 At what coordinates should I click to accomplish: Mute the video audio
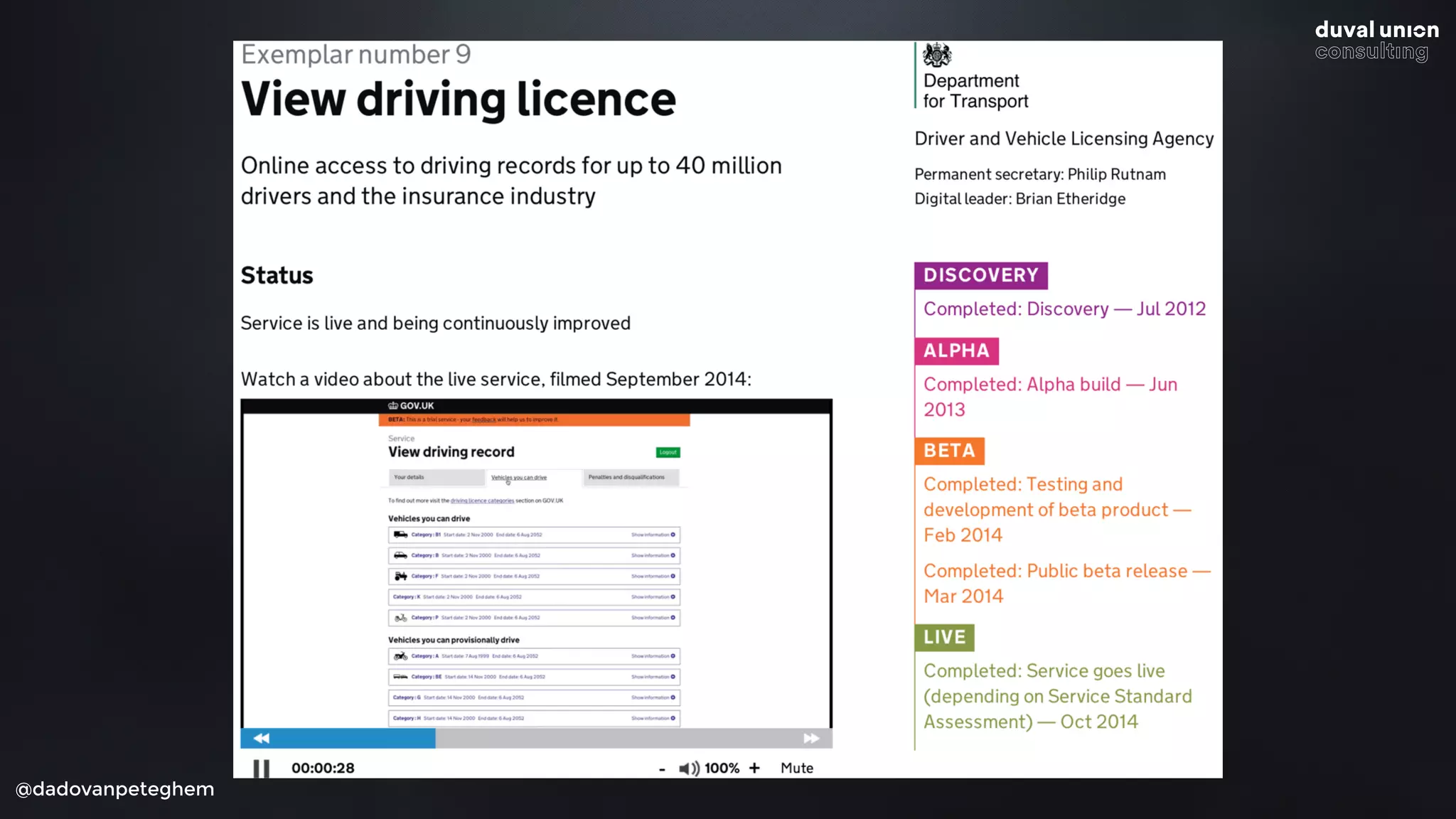796,769
